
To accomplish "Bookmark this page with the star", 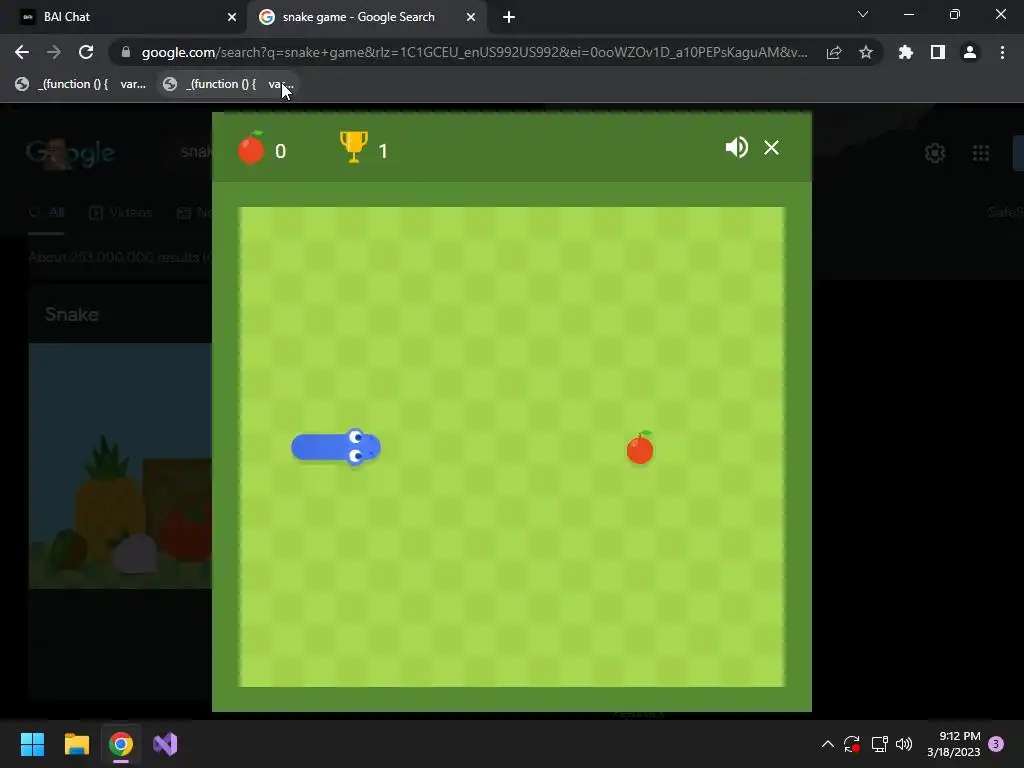I will point(866,52).
